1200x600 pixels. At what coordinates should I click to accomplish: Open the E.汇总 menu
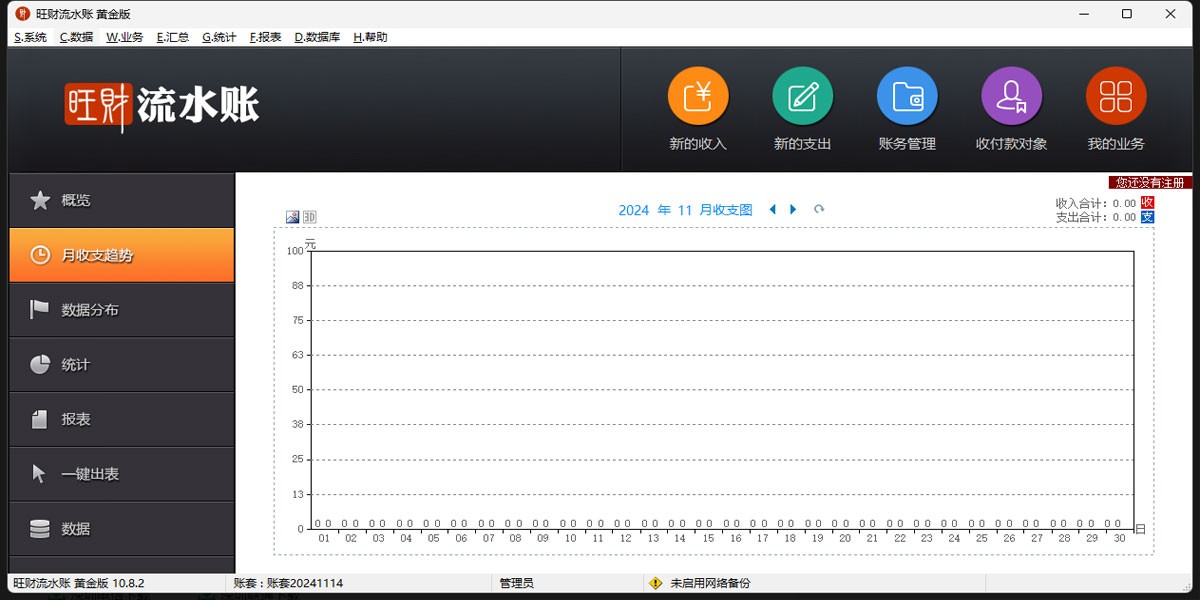(x=173, y=37)
